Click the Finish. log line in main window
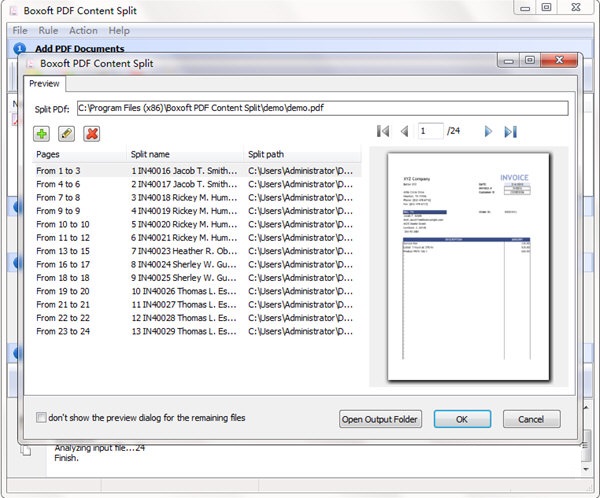Viewport: 600px width, 498px height. tap(67, 458)
